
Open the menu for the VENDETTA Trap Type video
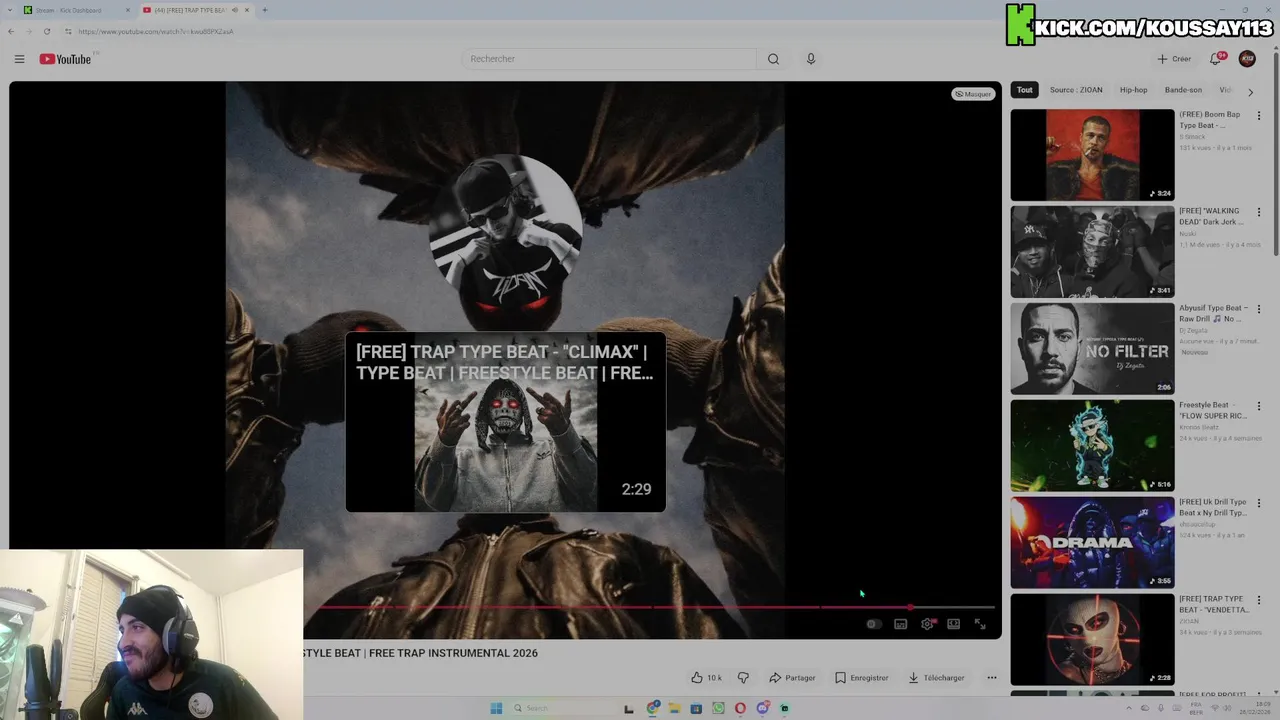(1259, 601)
